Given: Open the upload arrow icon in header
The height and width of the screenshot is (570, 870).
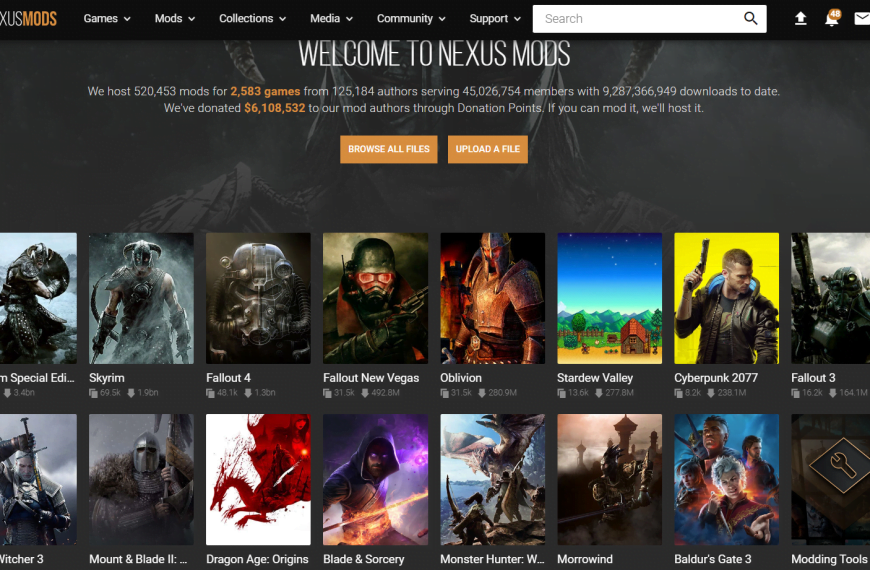Looking at the screenshot, I should [x=800, y=19].
